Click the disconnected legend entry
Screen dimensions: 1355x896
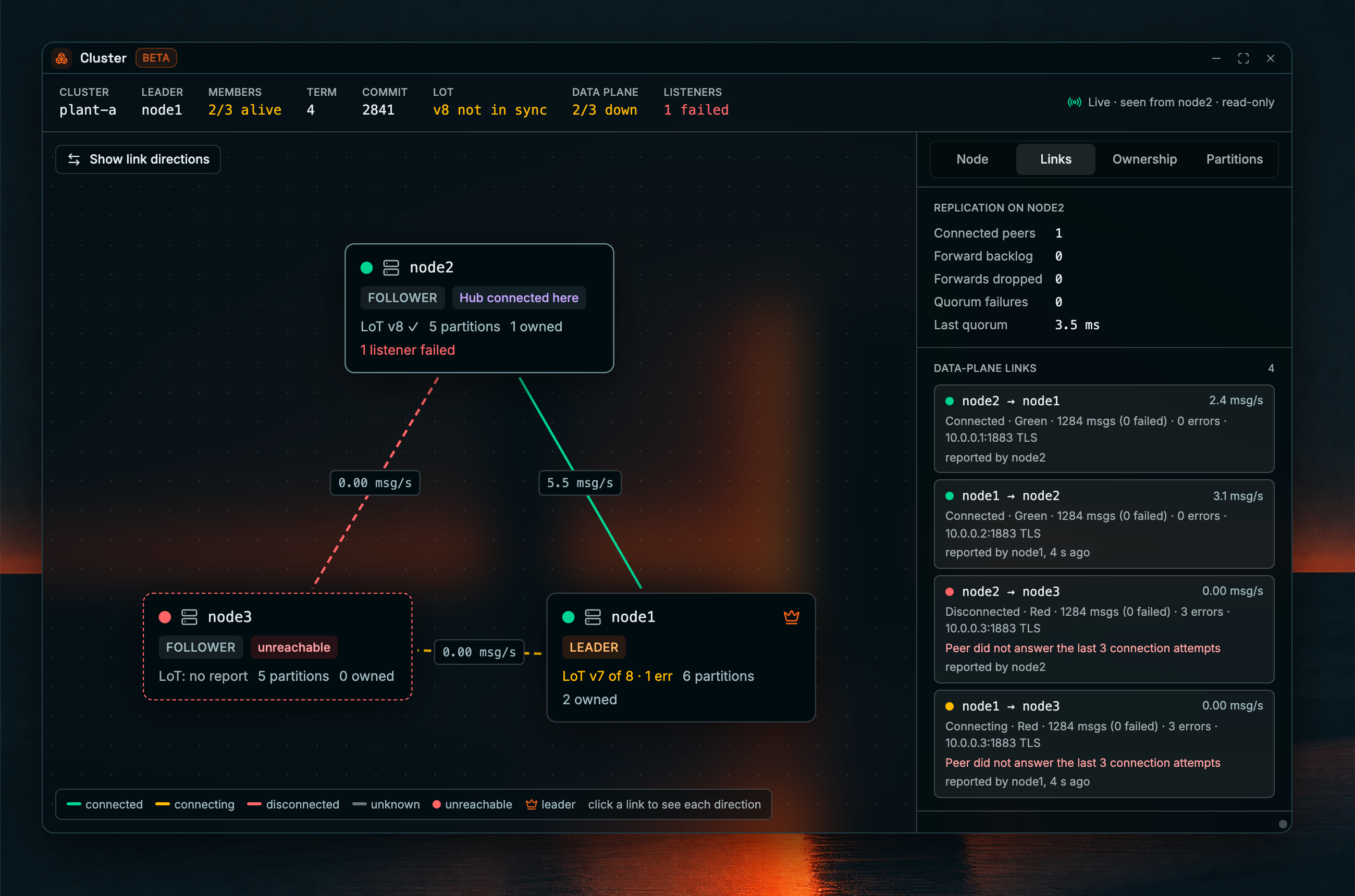(x=293, y=804)
